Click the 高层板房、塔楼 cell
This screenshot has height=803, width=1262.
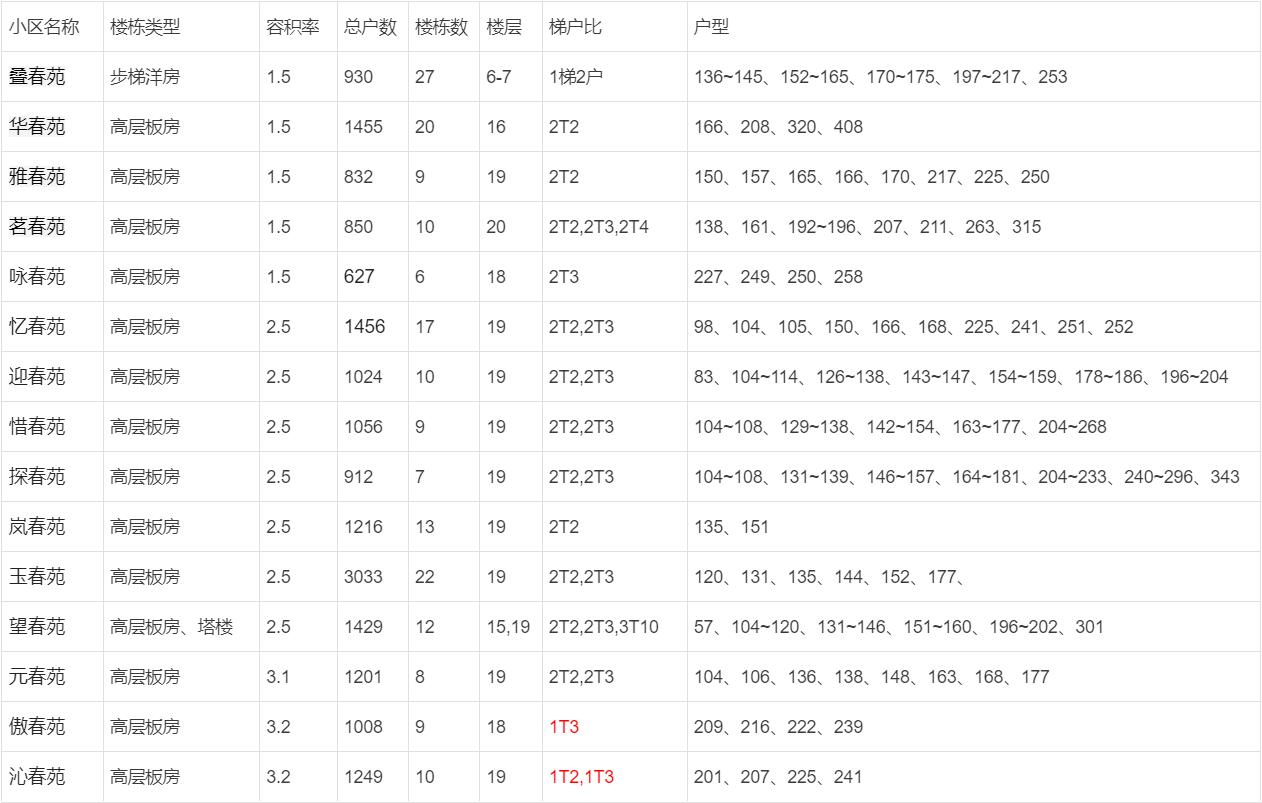171,627
